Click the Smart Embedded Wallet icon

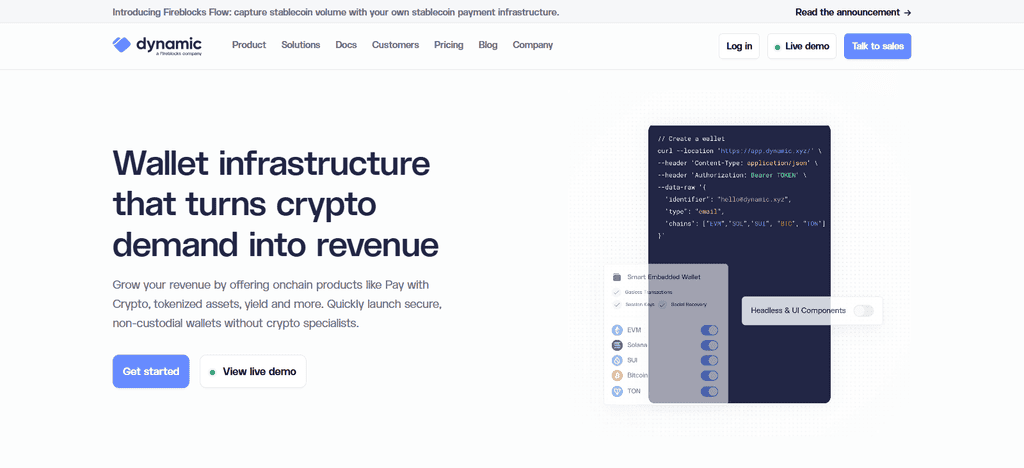coord(617,277)
